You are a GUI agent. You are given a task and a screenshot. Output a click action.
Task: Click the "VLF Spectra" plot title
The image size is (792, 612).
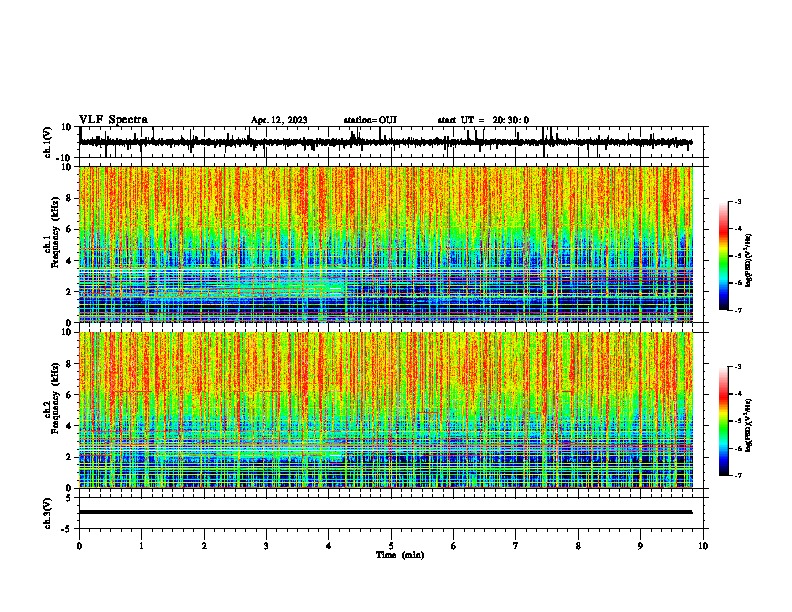(x=113, y=120)
